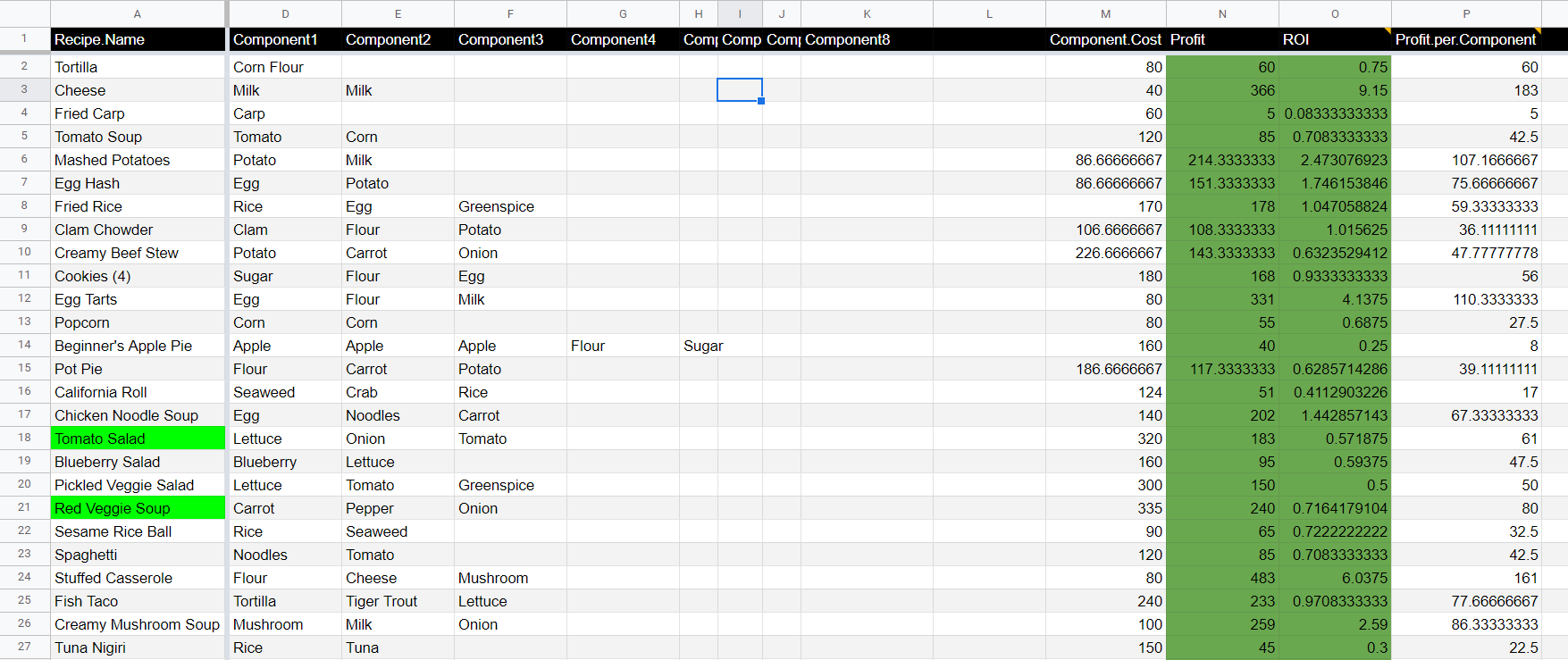Select profit value 366 for Cheese

[1222, 90]
